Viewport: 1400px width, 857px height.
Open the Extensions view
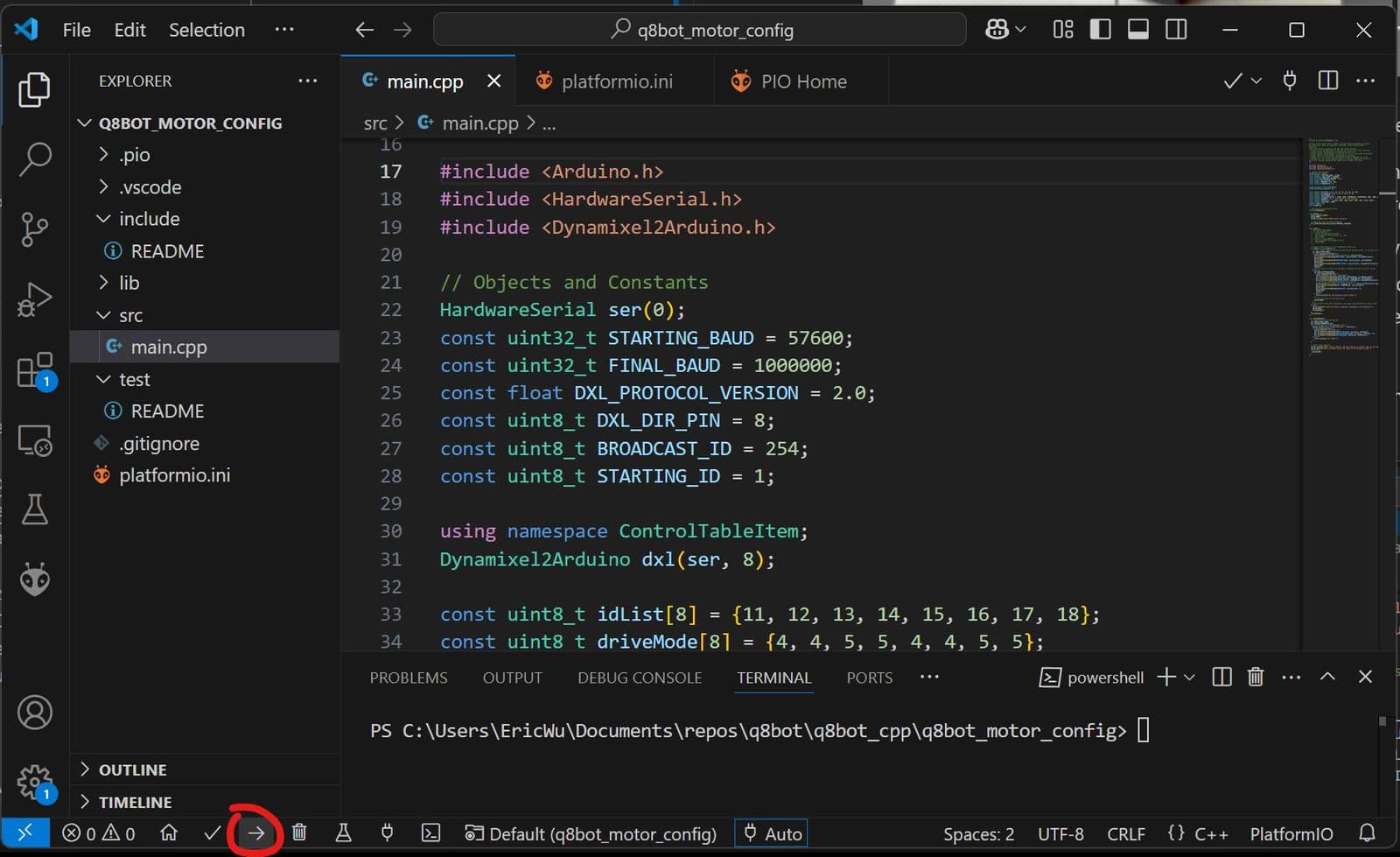(36, 370)
